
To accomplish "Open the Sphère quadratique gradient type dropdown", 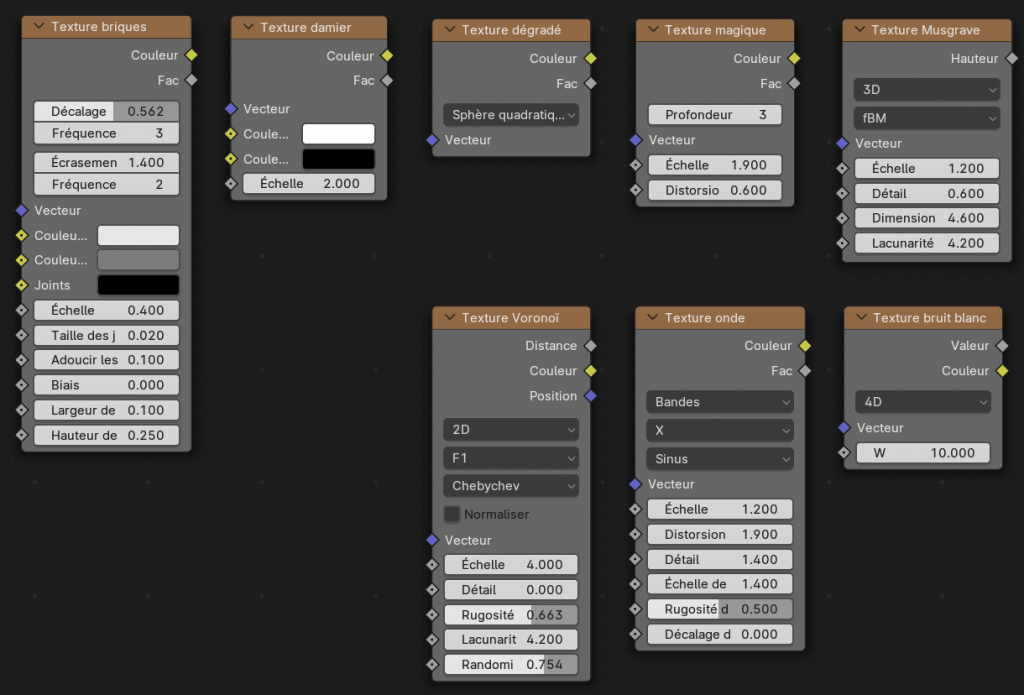I will 510,115.
